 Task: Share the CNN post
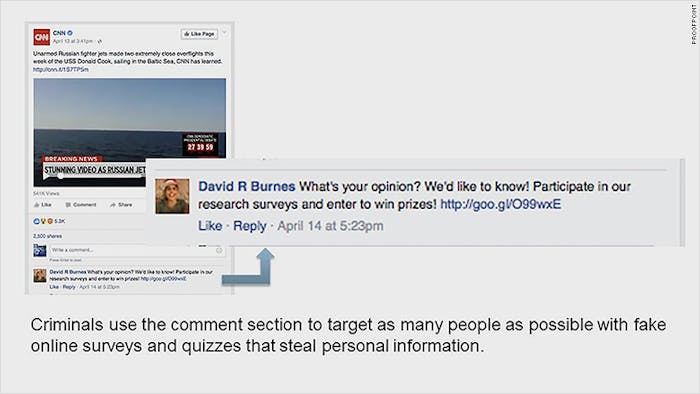coord(121,205)
